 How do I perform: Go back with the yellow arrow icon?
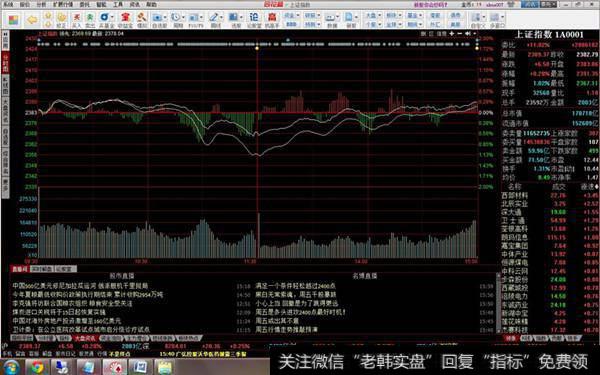(33, 20)
